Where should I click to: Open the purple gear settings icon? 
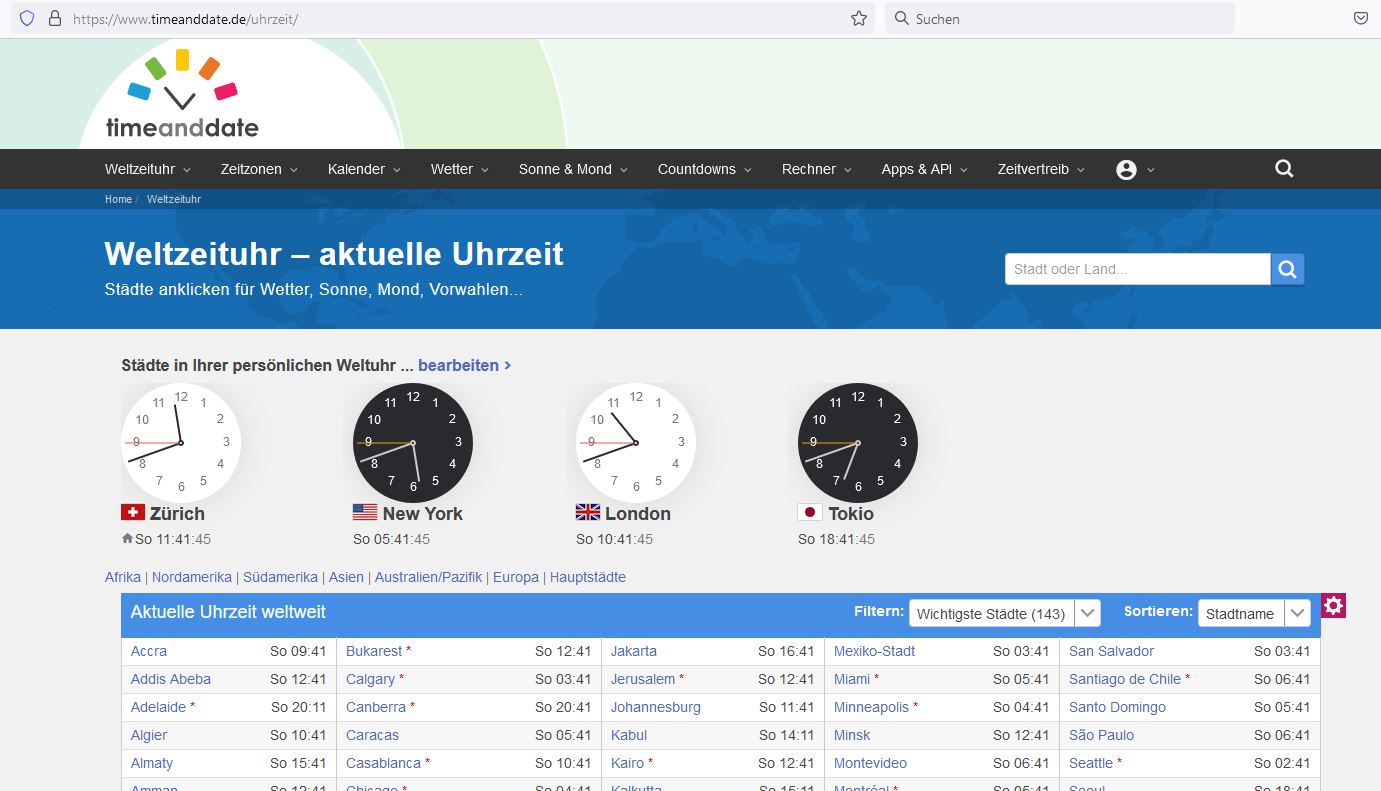point(1333,606)
